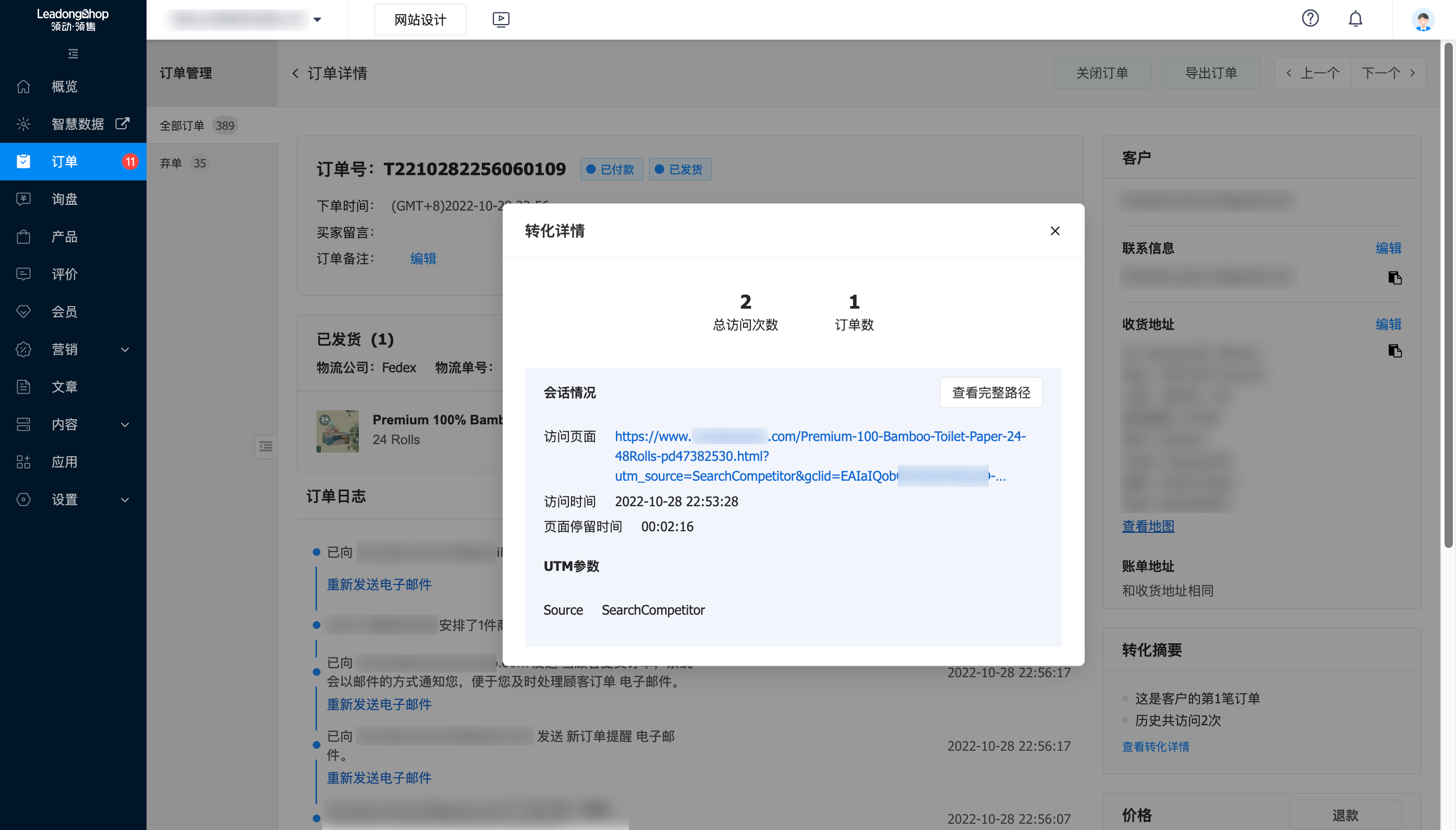Open 查看转化详情 conversion details link
Image resolution: width=1456 pixels, height=830 pixels.
(1155, 746)
